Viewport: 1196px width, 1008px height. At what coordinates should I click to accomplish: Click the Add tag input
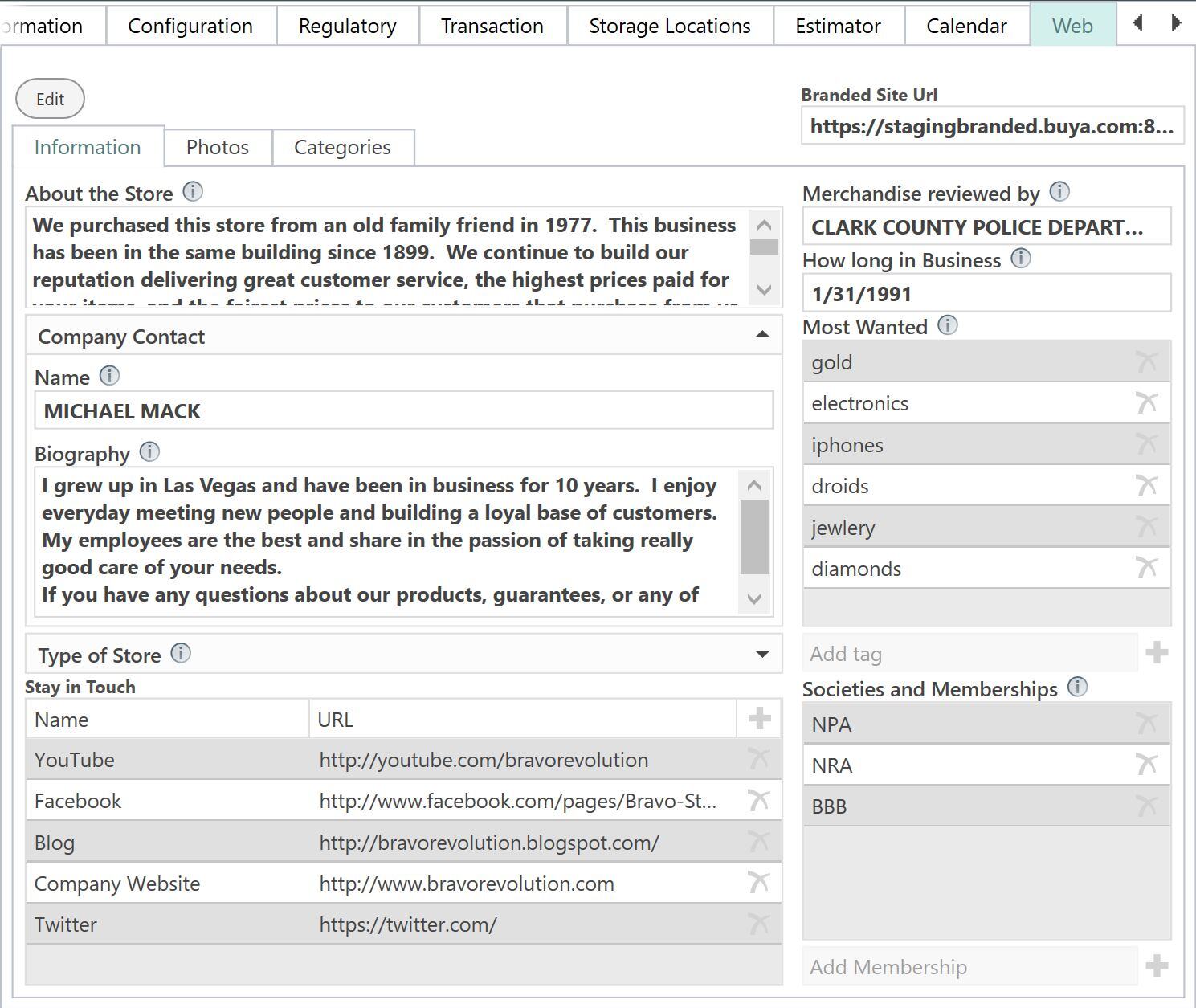click(x=969, y=653)
